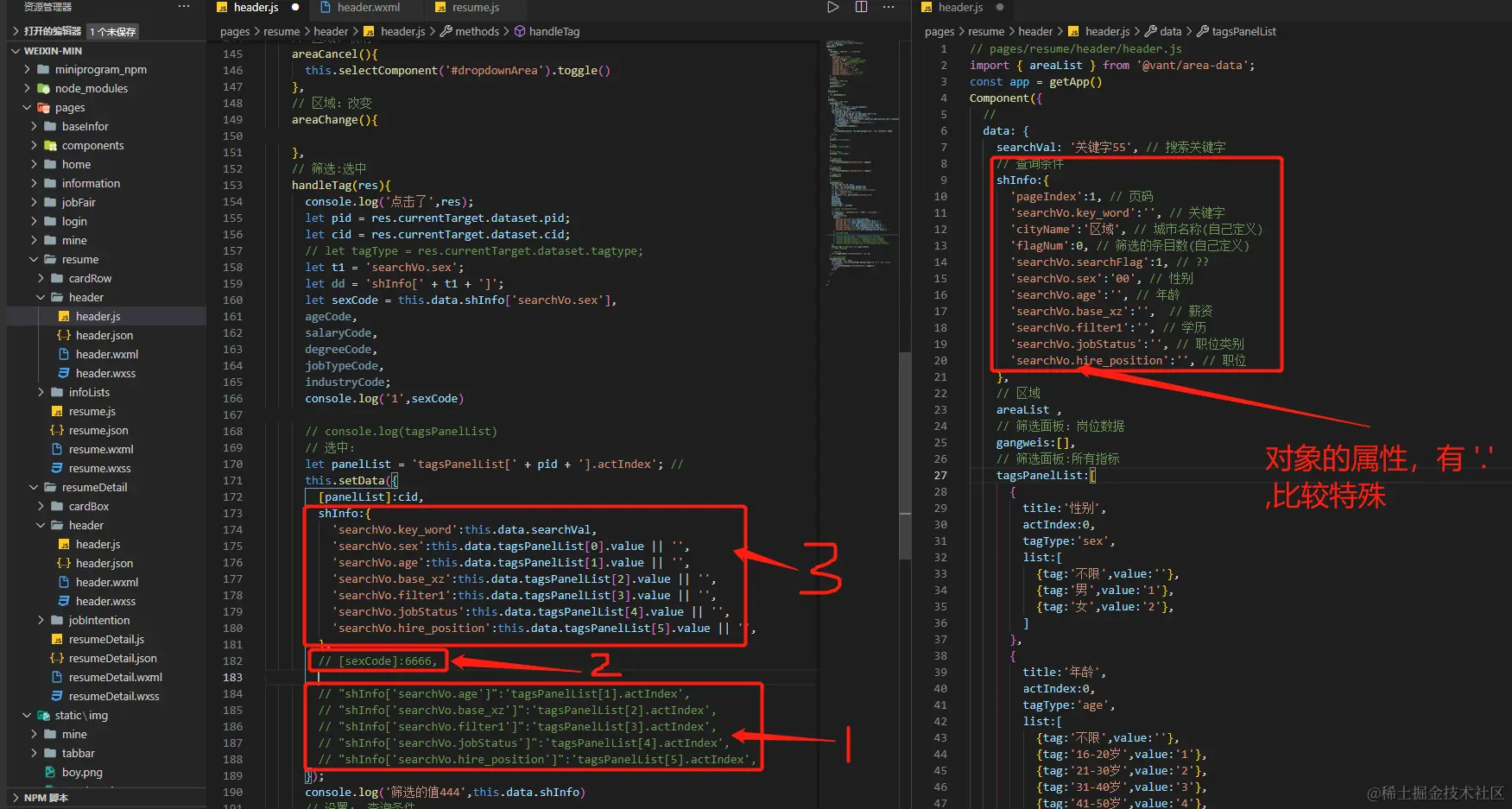Image resolution: width=1512 pixels, height=809 pixels.
Task: Open header.js under resumeDetail/header
Action: click(98, 545)
